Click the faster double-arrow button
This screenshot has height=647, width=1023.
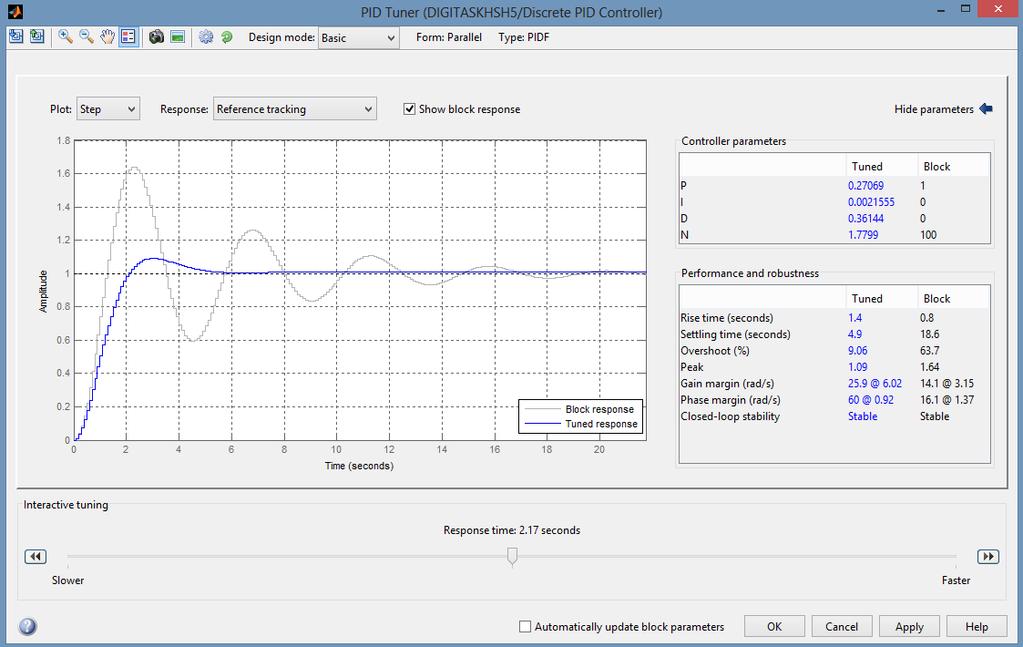tap(988, 556)
